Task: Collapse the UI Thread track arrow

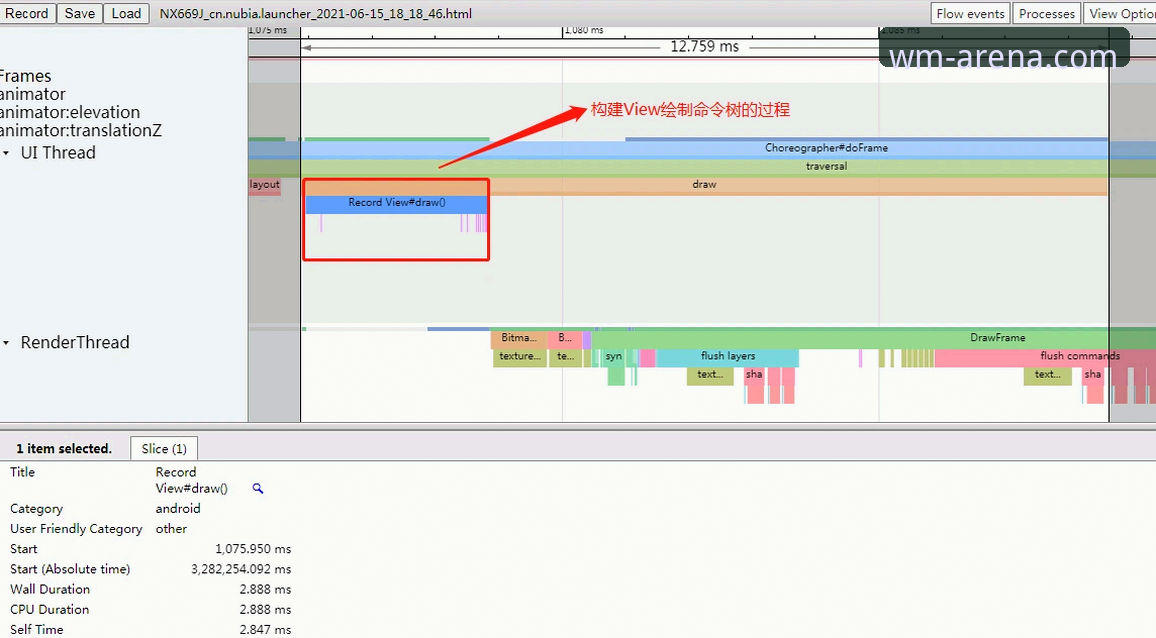Action: point(6,153)
